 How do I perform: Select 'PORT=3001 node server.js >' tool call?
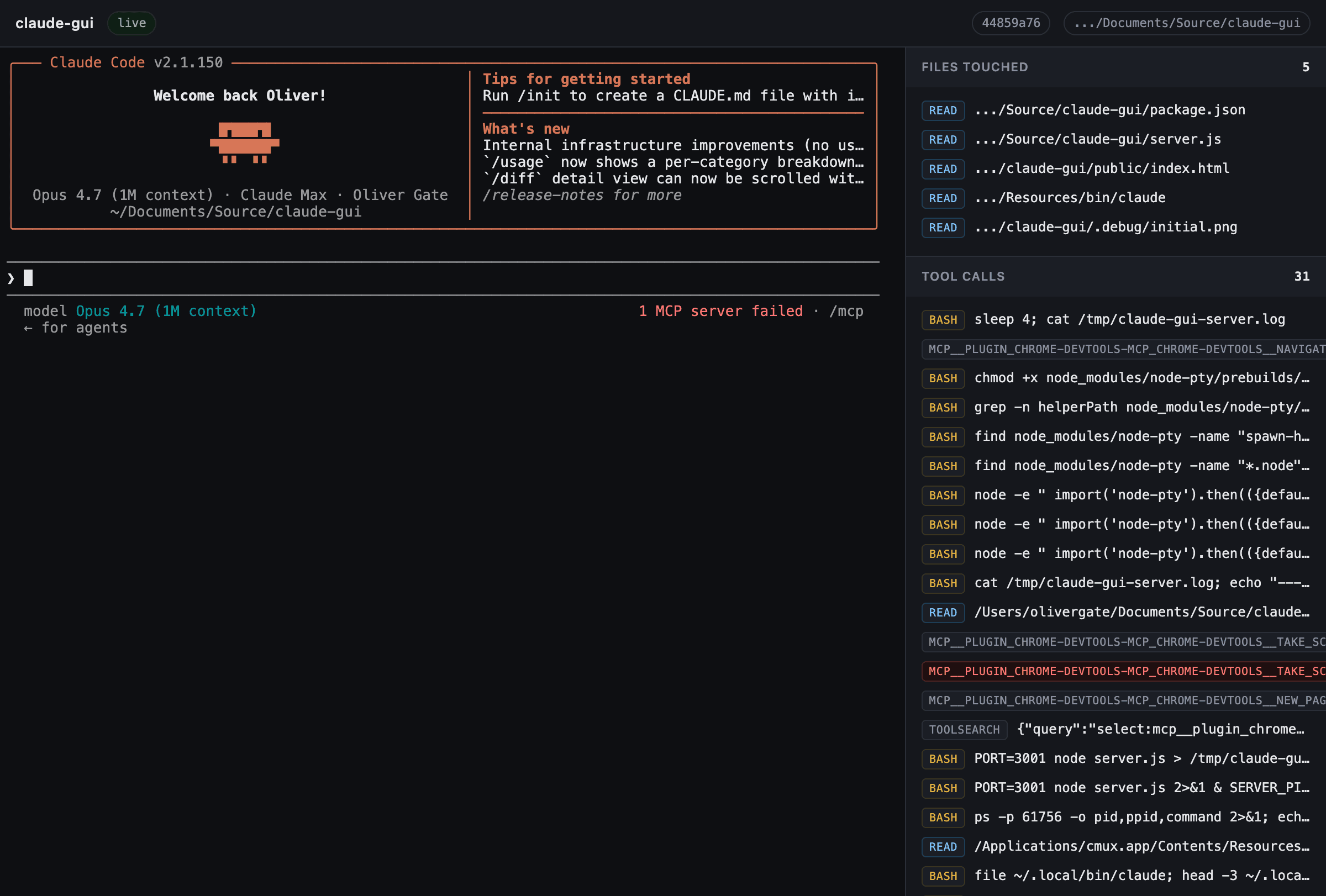[1115, 758]
